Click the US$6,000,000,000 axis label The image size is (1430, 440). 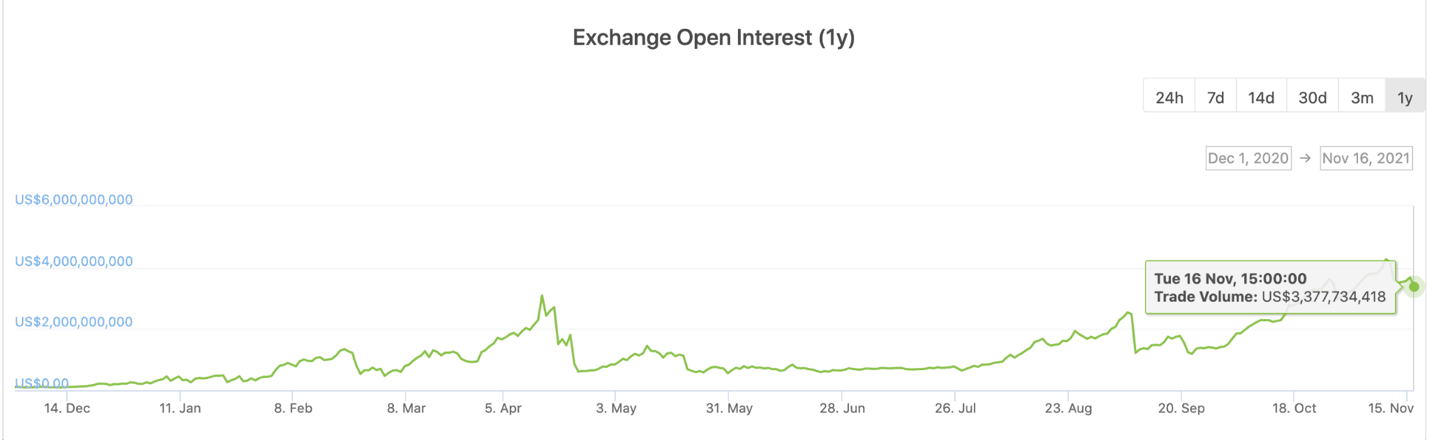[74, 199]
